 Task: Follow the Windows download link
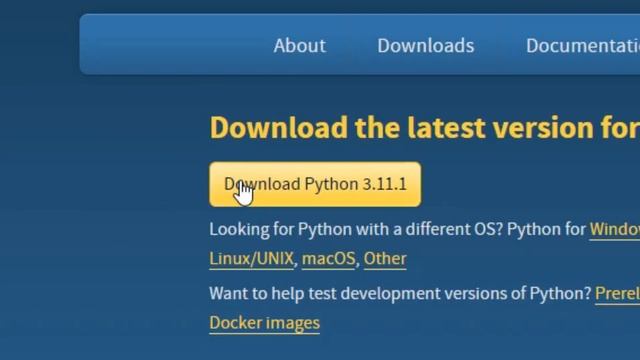click(615, 229)
